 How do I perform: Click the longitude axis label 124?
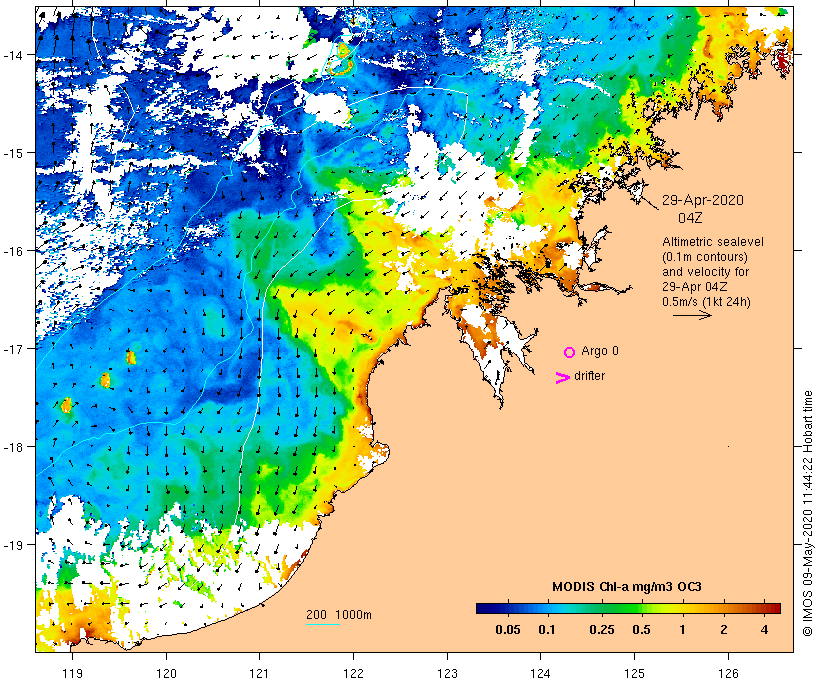click(541, 673)
